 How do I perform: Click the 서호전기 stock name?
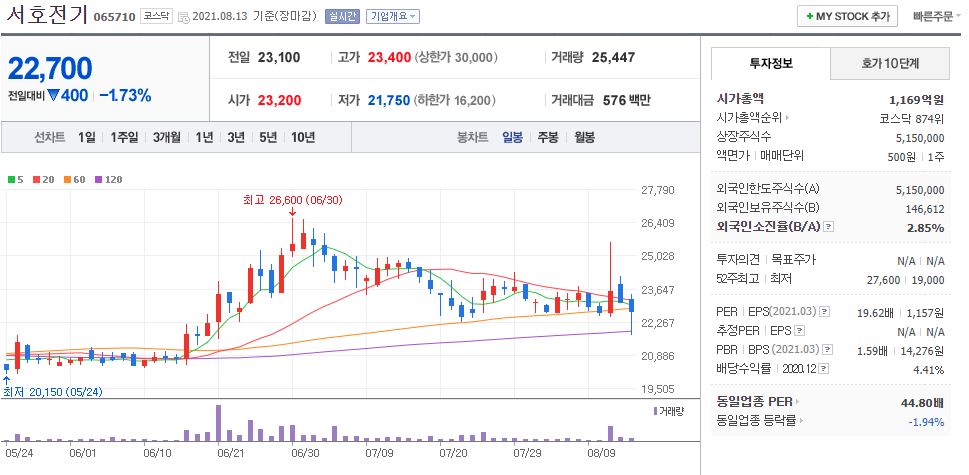pos(46,15)
